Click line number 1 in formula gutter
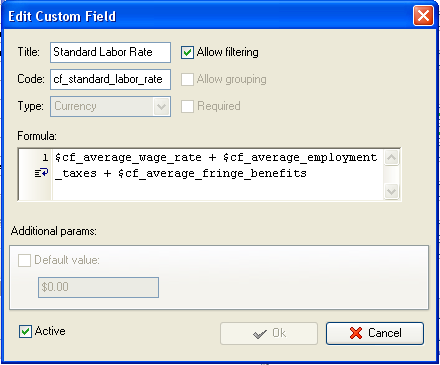This screenshot has height=365, width=440. (x=45, y=157)
